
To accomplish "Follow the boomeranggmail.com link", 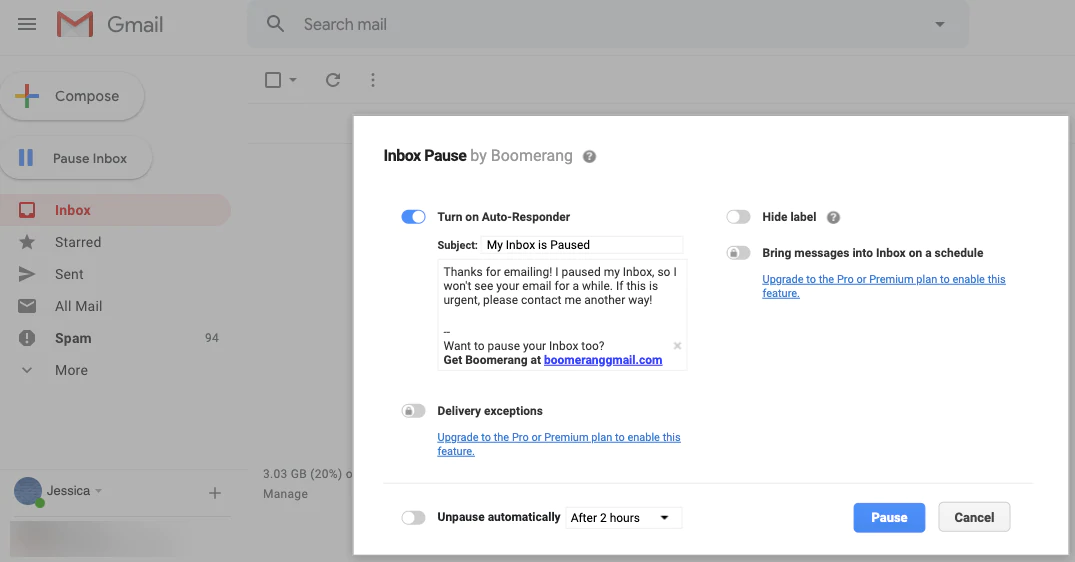I will point(603,360).
